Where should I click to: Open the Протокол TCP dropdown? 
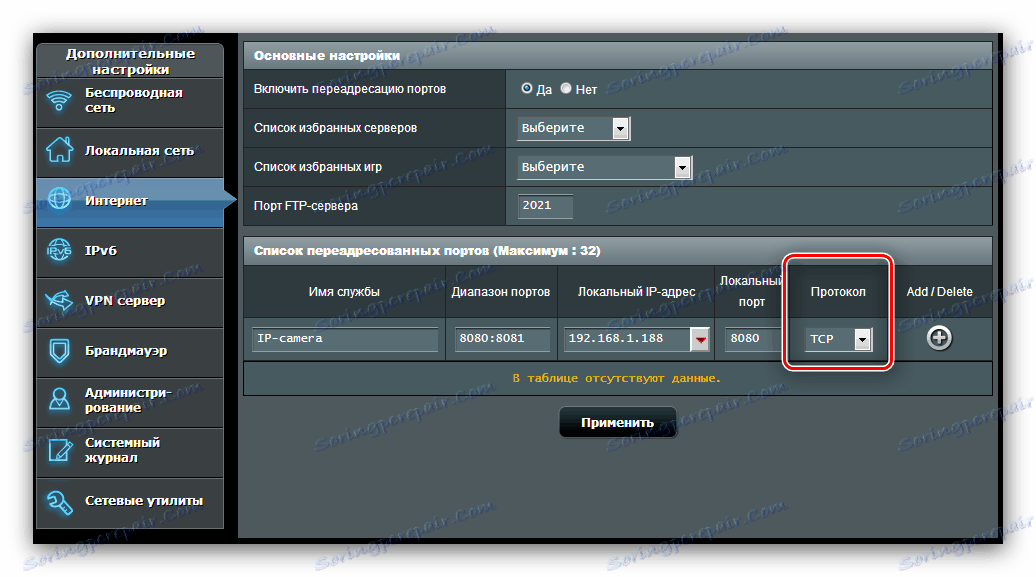coord(838,339)
